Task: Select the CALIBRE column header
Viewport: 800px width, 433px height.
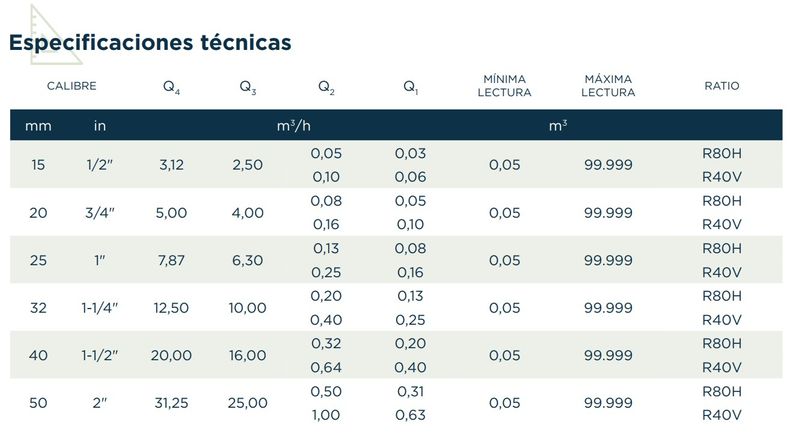Action: click(71, 86)
